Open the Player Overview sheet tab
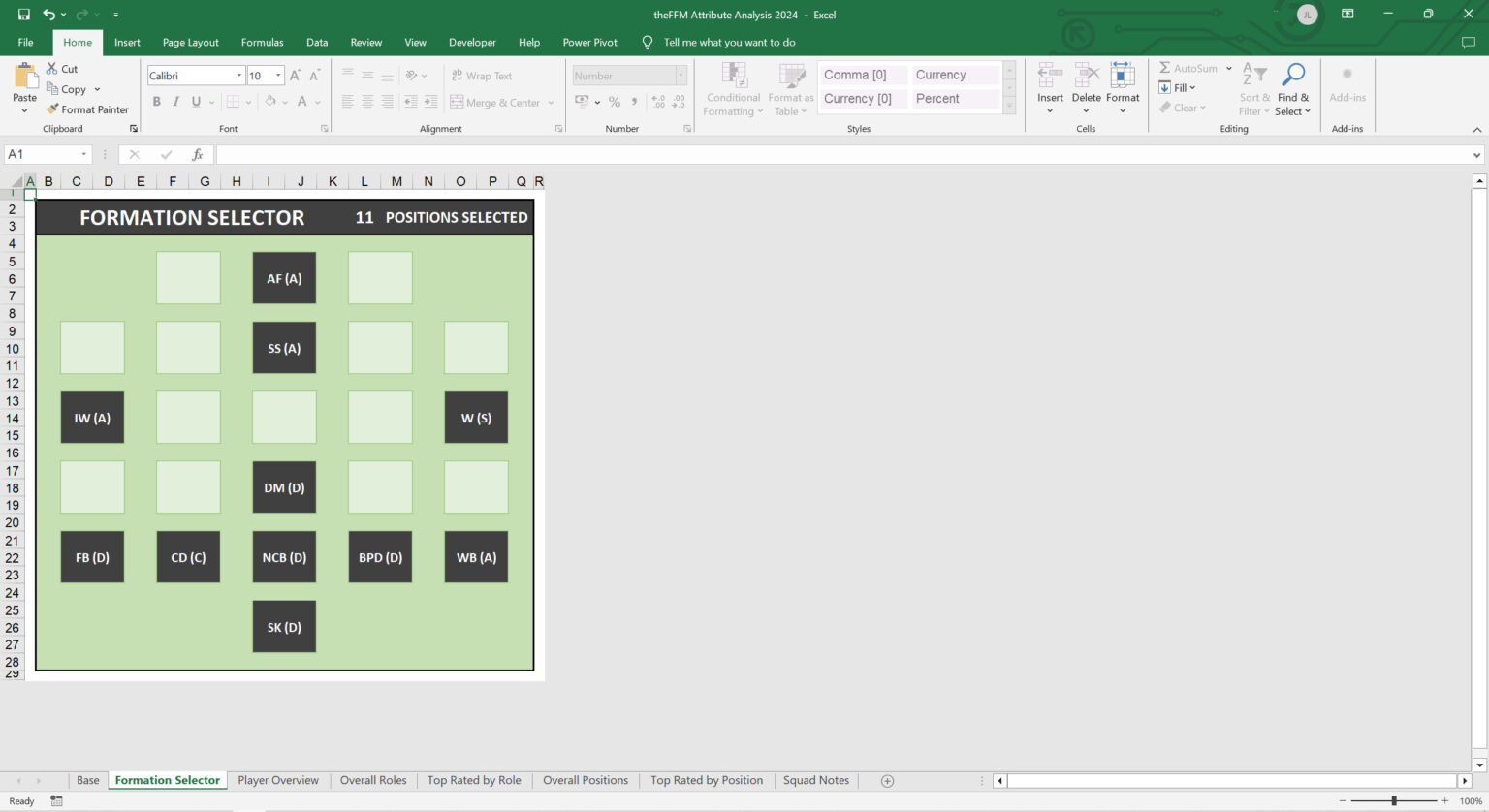This screenshot has width=1489, height=812. (278, 780)
